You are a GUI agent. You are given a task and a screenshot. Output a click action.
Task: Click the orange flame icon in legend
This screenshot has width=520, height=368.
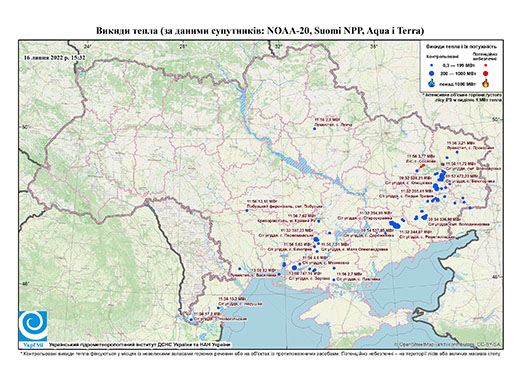[x=485, y=82]
